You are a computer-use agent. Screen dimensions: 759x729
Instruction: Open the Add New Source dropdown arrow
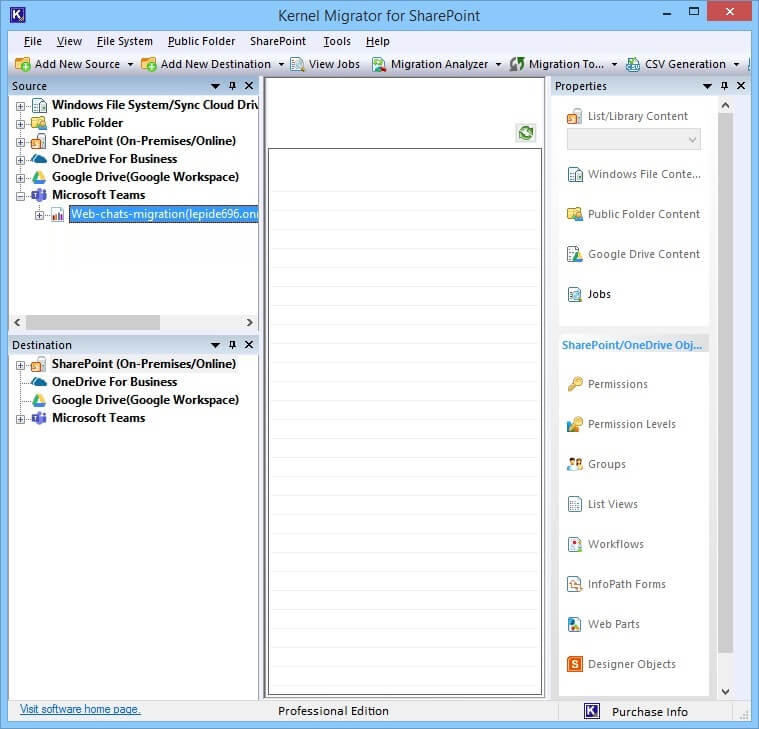[x=130, y=64]
